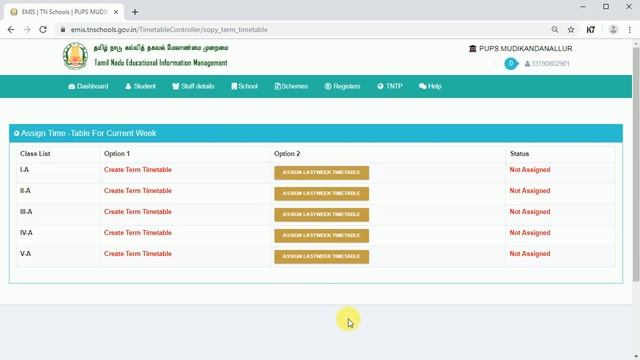Click the Tamil Nadu government emblem logo
Viewport: 640px width, 360px height.
point(75,56)
